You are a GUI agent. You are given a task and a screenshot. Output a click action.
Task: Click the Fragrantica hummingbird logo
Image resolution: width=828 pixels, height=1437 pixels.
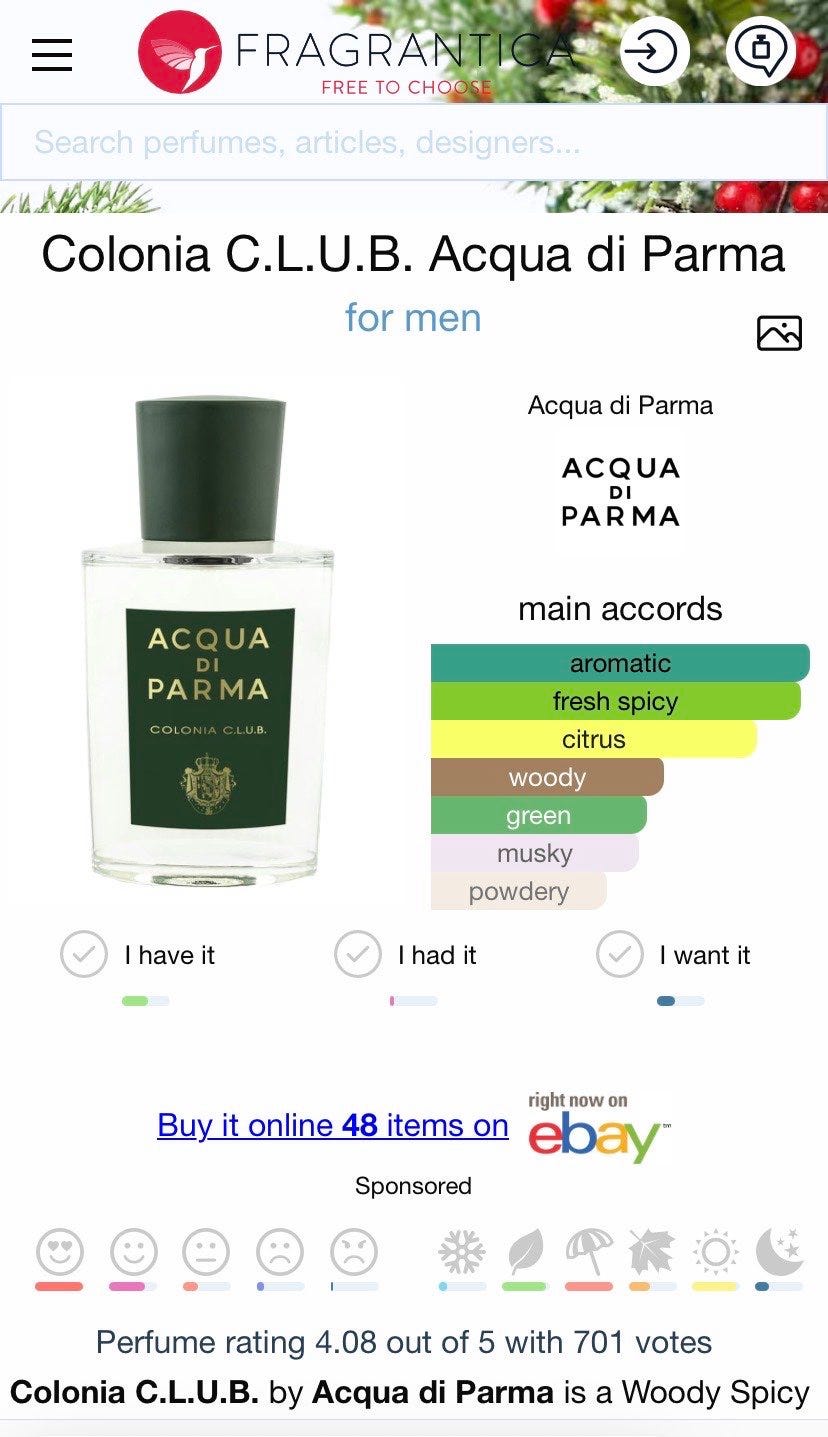(x=180, y=52)
